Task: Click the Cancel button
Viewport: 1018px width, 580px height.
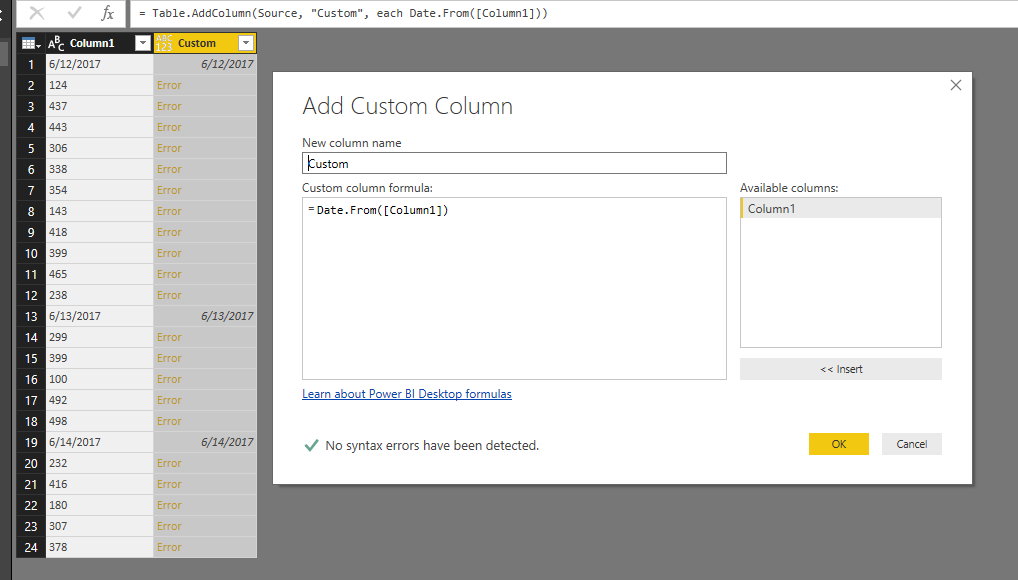Action: (912, 444)
